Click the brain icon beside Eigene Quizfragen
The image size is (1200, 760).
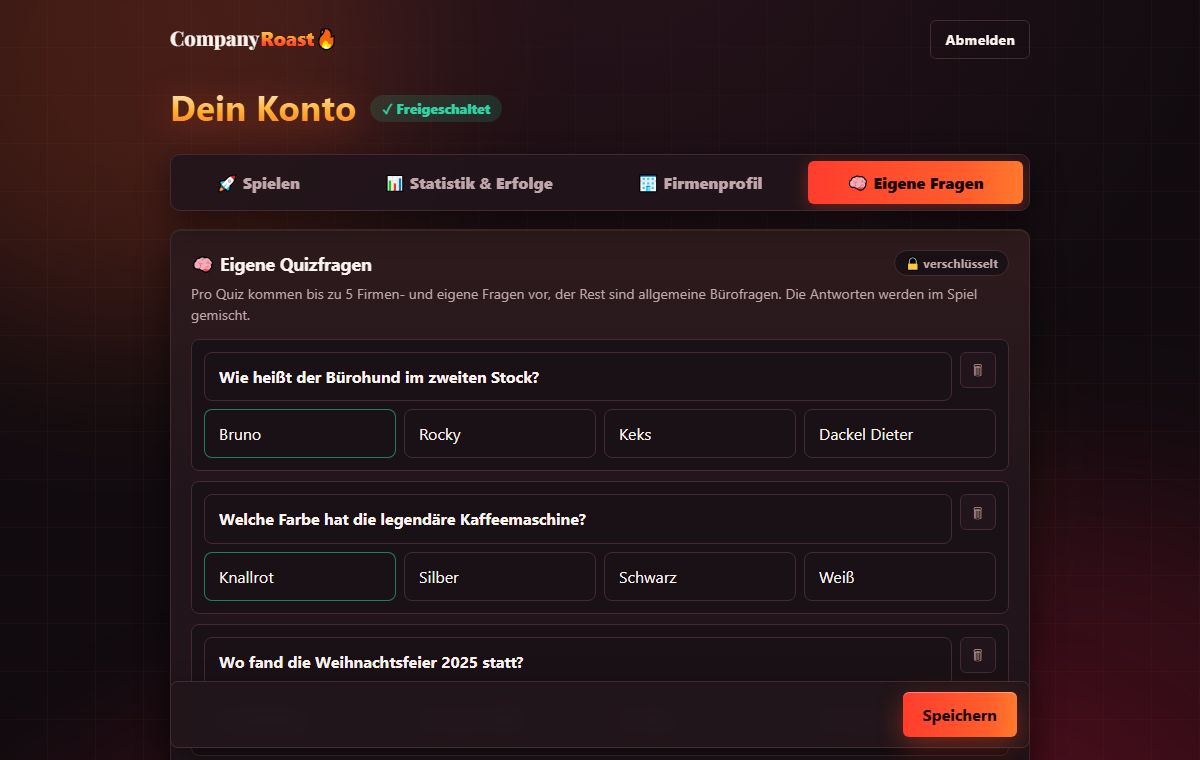pos(202,265)
